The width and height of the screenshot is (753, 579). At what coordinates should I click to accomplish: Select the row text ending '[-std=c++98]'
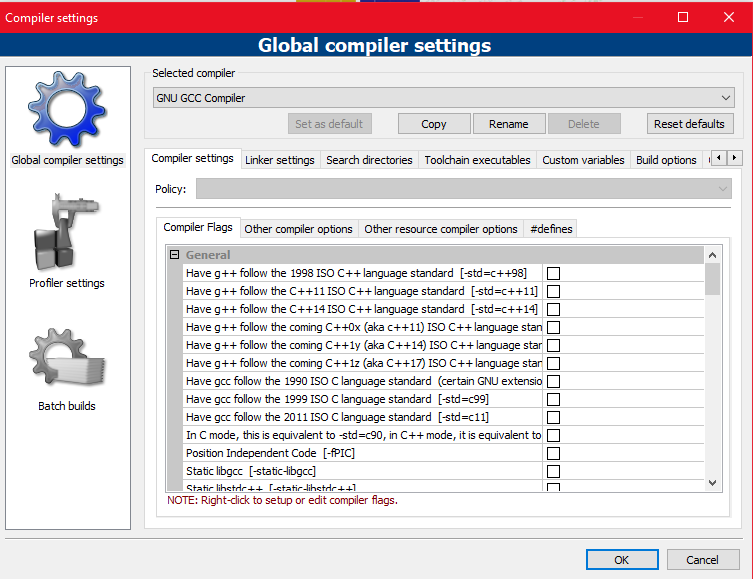pos(356,273)
